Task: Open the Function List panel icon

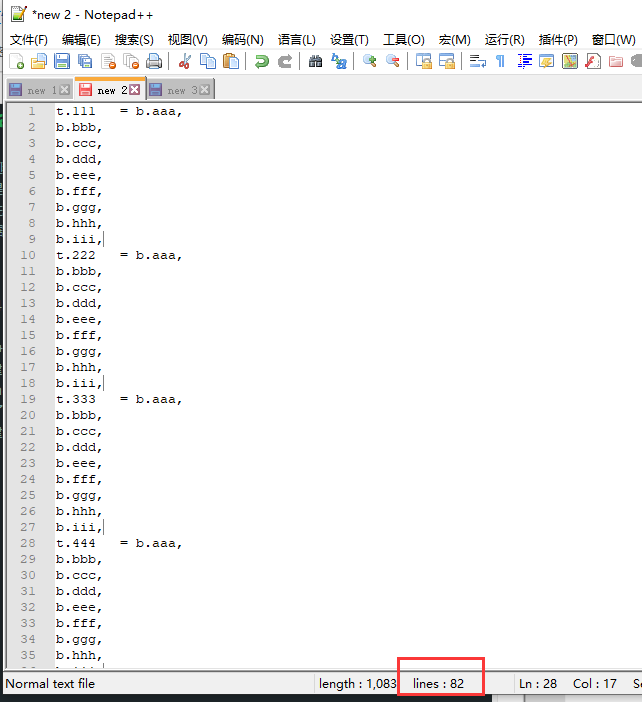Action: coord(593,61)
